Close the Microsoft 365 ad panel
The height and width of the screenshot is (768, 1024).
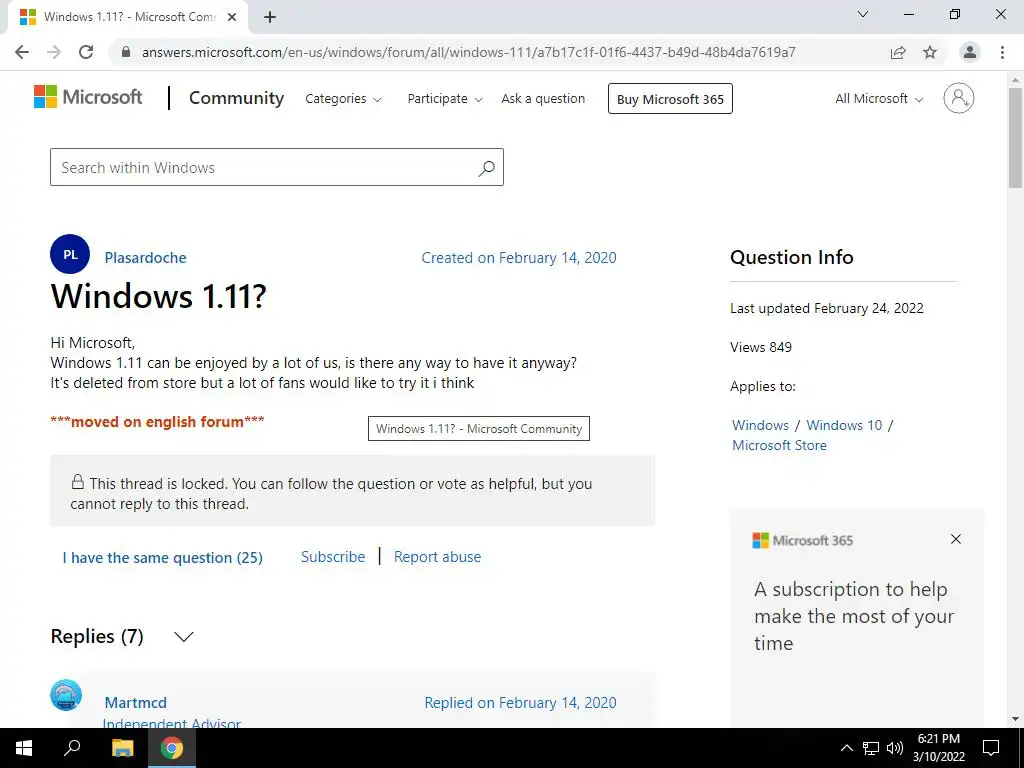955,539
